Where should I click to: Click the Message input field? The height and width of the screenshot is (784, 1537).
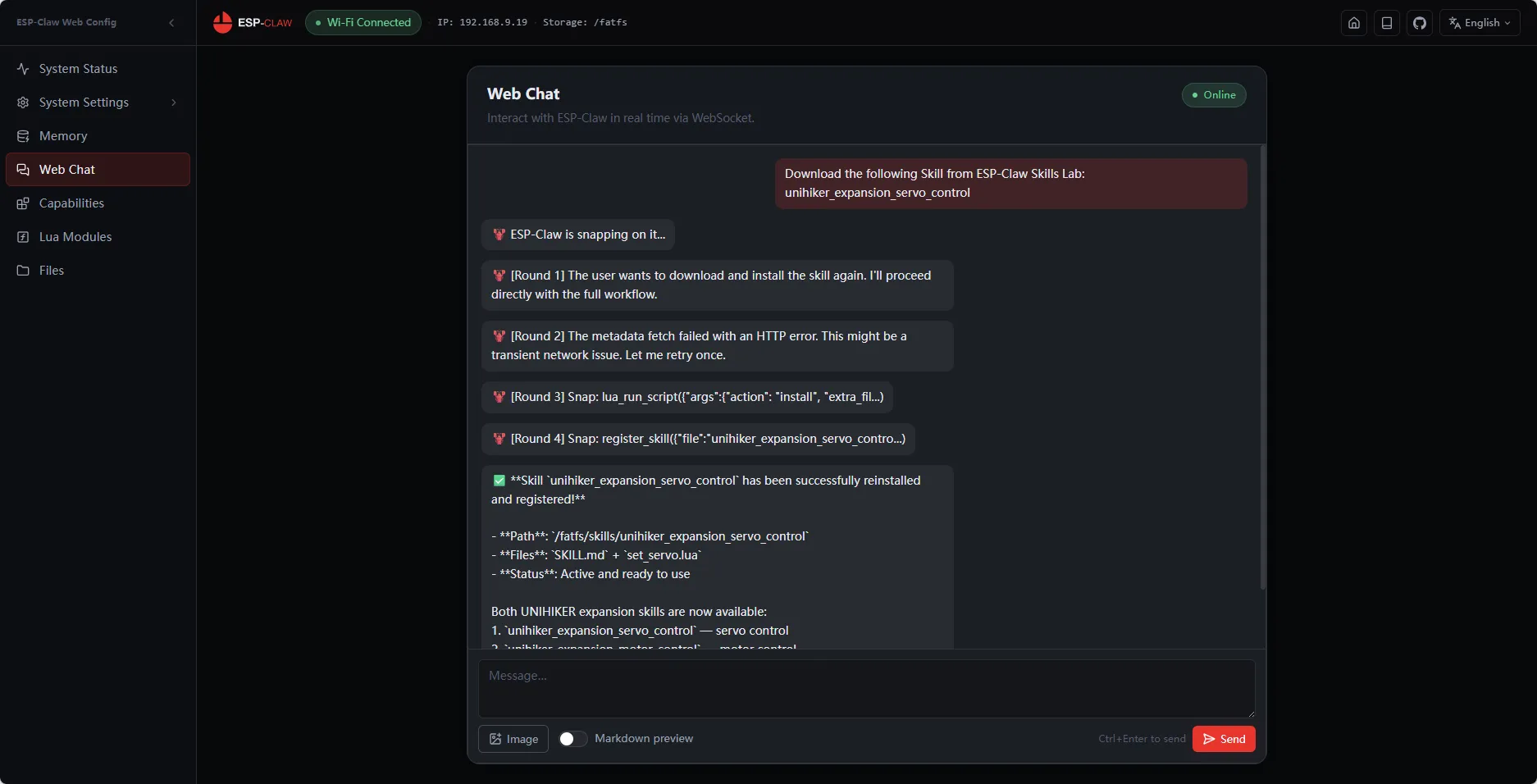867,689
